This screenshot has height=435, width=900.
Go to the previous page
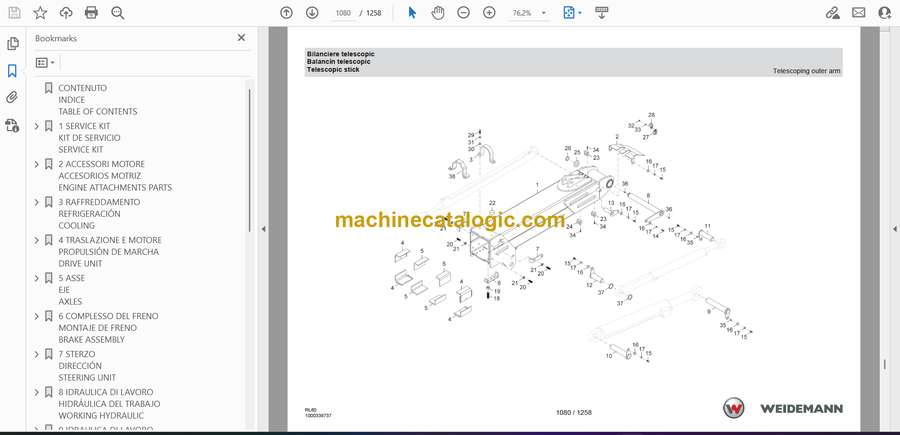[x=286, y=13]
